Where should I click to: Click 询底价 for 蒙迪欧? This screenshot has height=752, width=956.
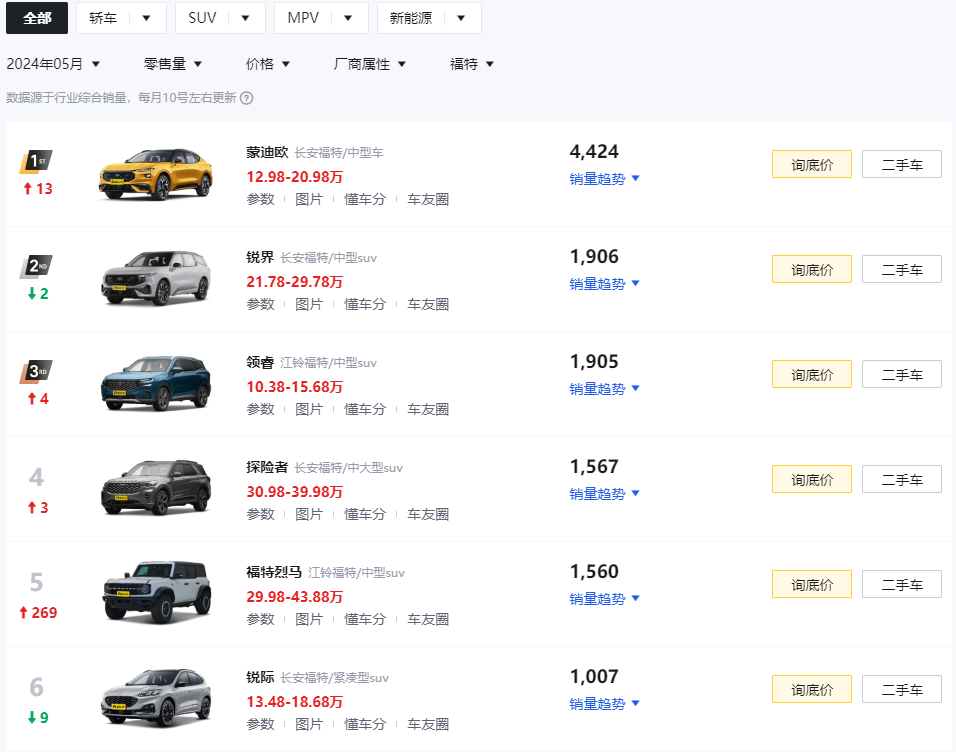[812, 164]
